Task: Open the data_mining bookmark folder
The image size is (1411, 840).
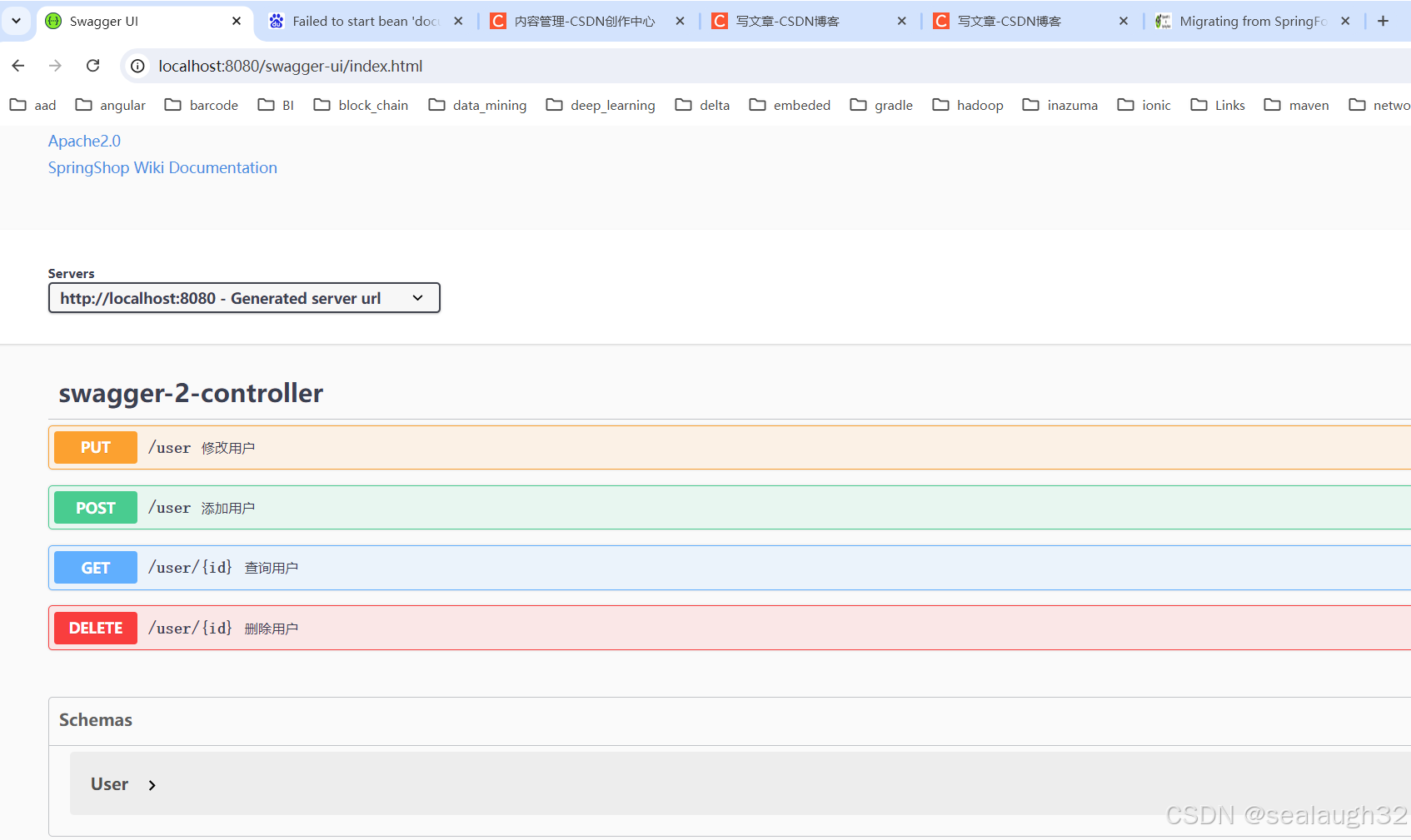Action: pyautogui.click(x=477, y=105)
